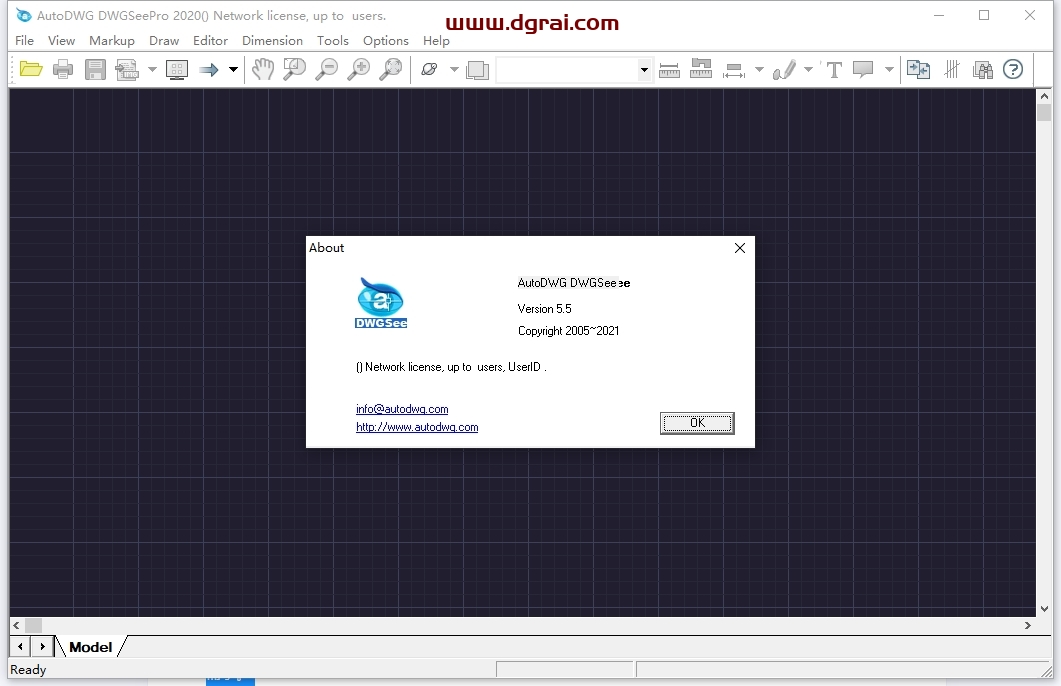Open the View menu
The width and height of the screenshot is (1061, 686).
pyautogui.click(x=61, y=41)
